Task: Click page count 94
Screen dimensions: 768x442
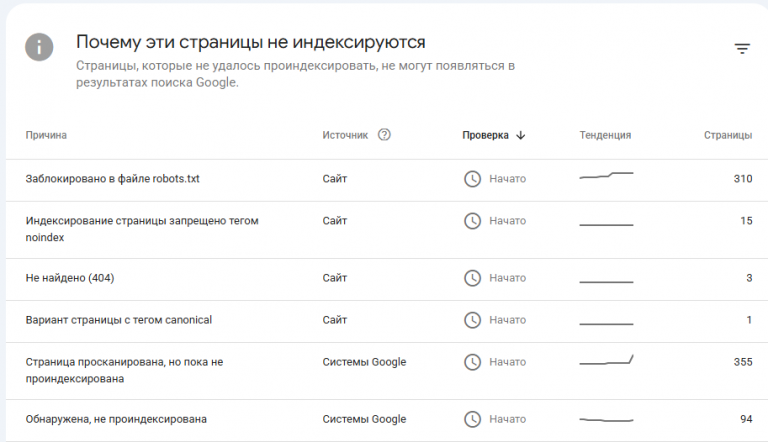Action: (x=746, y=419)
